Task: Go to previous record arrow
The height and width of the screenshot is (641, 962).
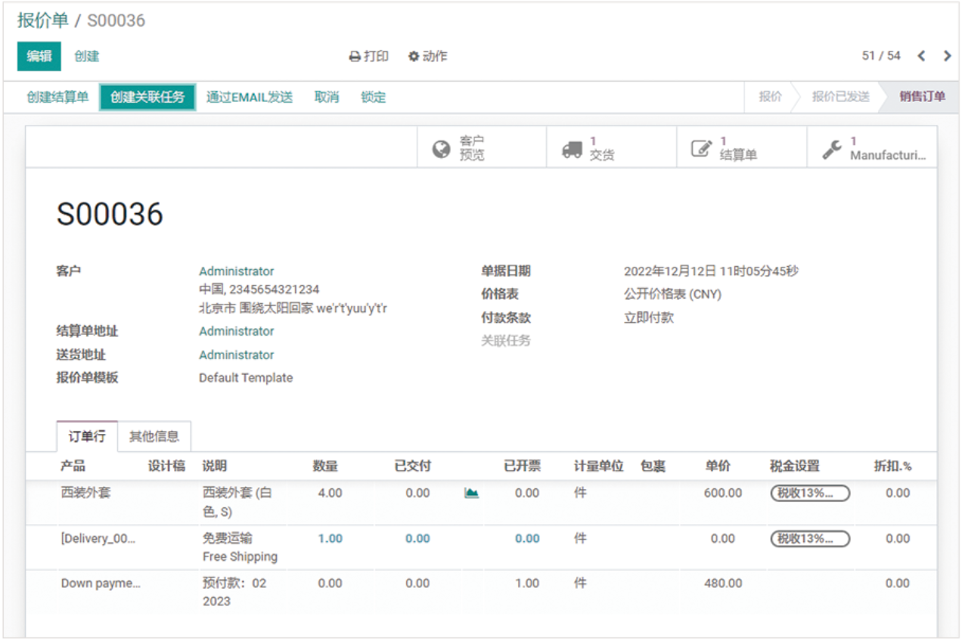Action: [921, 56]
